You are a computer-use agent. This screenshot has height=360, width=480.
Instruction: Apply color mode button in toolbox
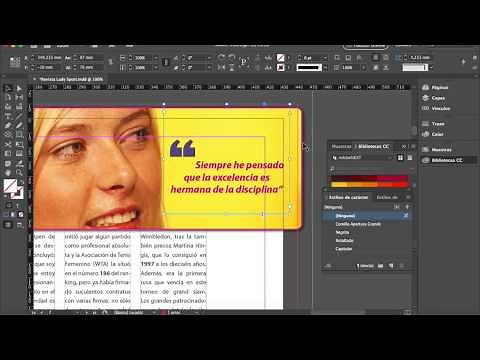[6, 215]
